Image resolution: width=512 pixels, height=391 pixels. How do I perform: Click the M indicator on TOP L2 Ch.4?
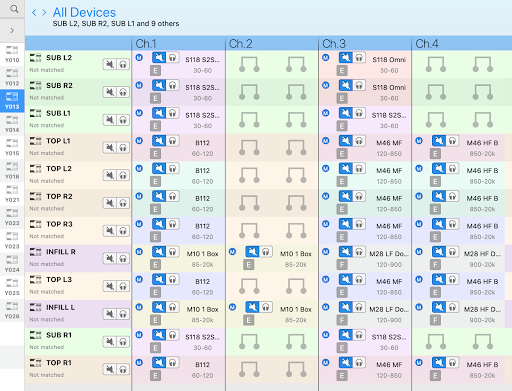[419, 168]
